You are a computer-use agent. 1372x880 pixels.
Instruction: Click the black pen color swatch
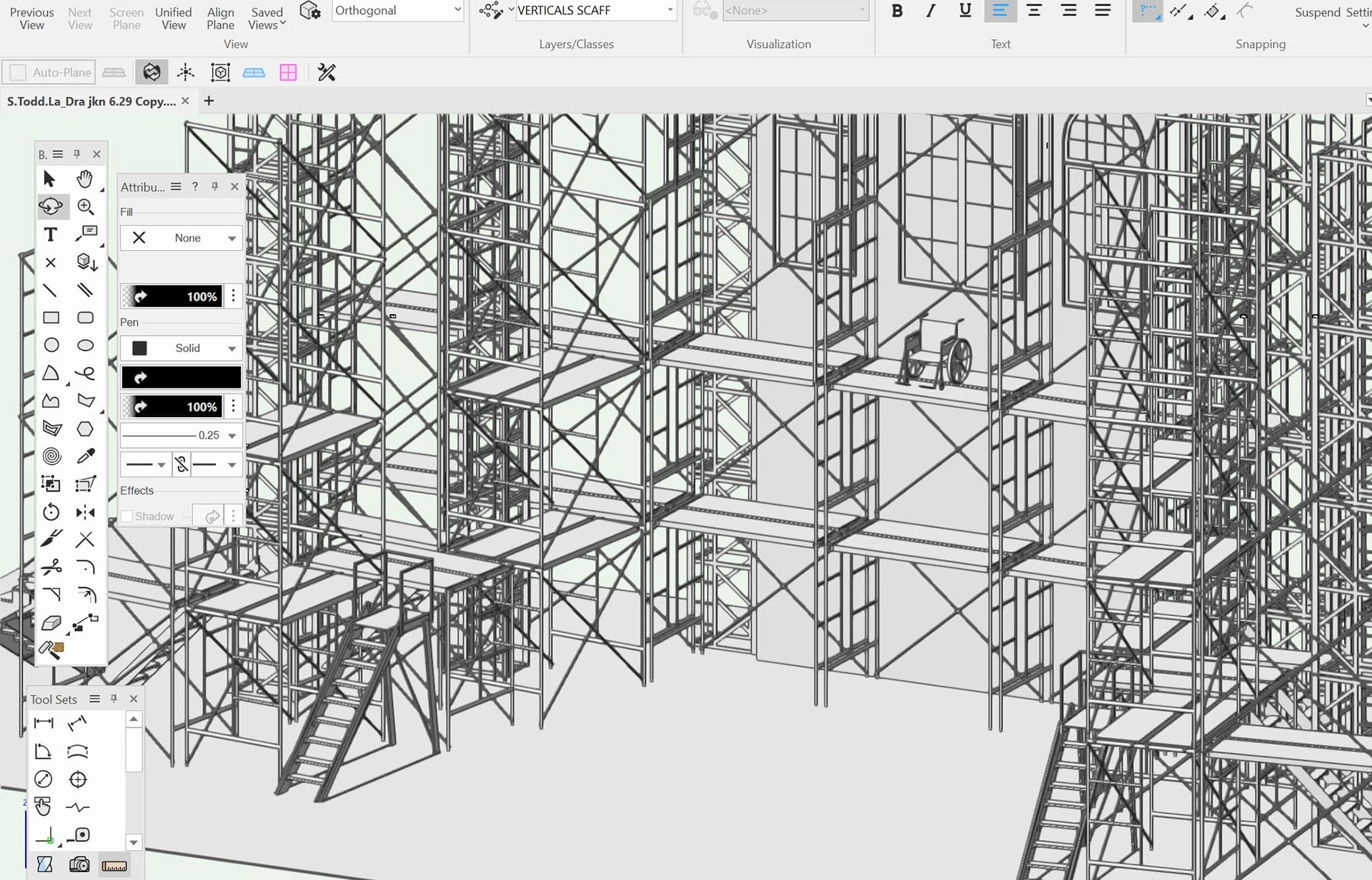181,377
